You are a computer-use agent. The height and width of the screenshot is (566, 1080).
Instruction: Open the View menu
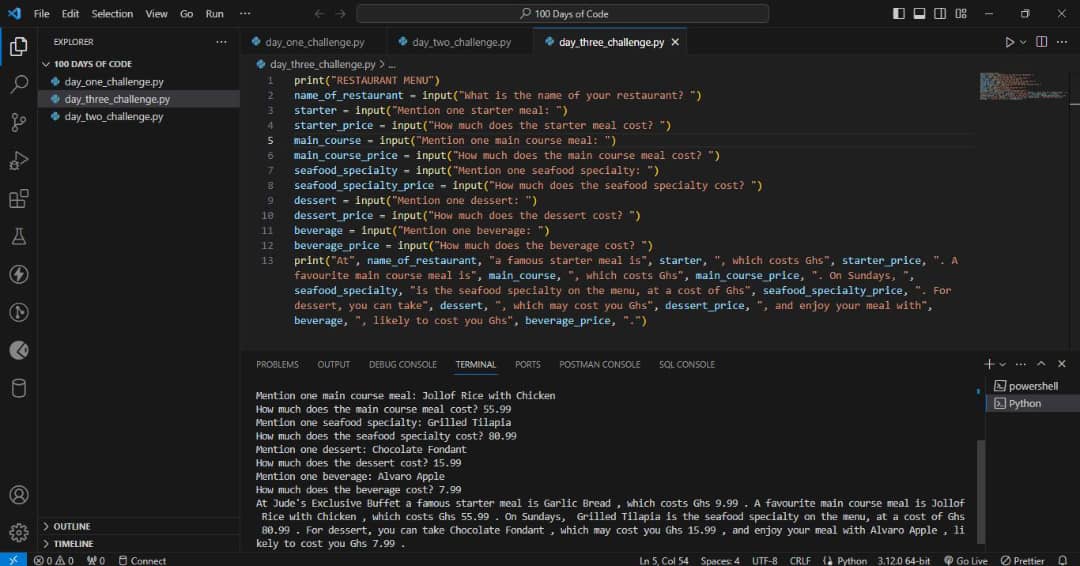(x=156, y=13)
